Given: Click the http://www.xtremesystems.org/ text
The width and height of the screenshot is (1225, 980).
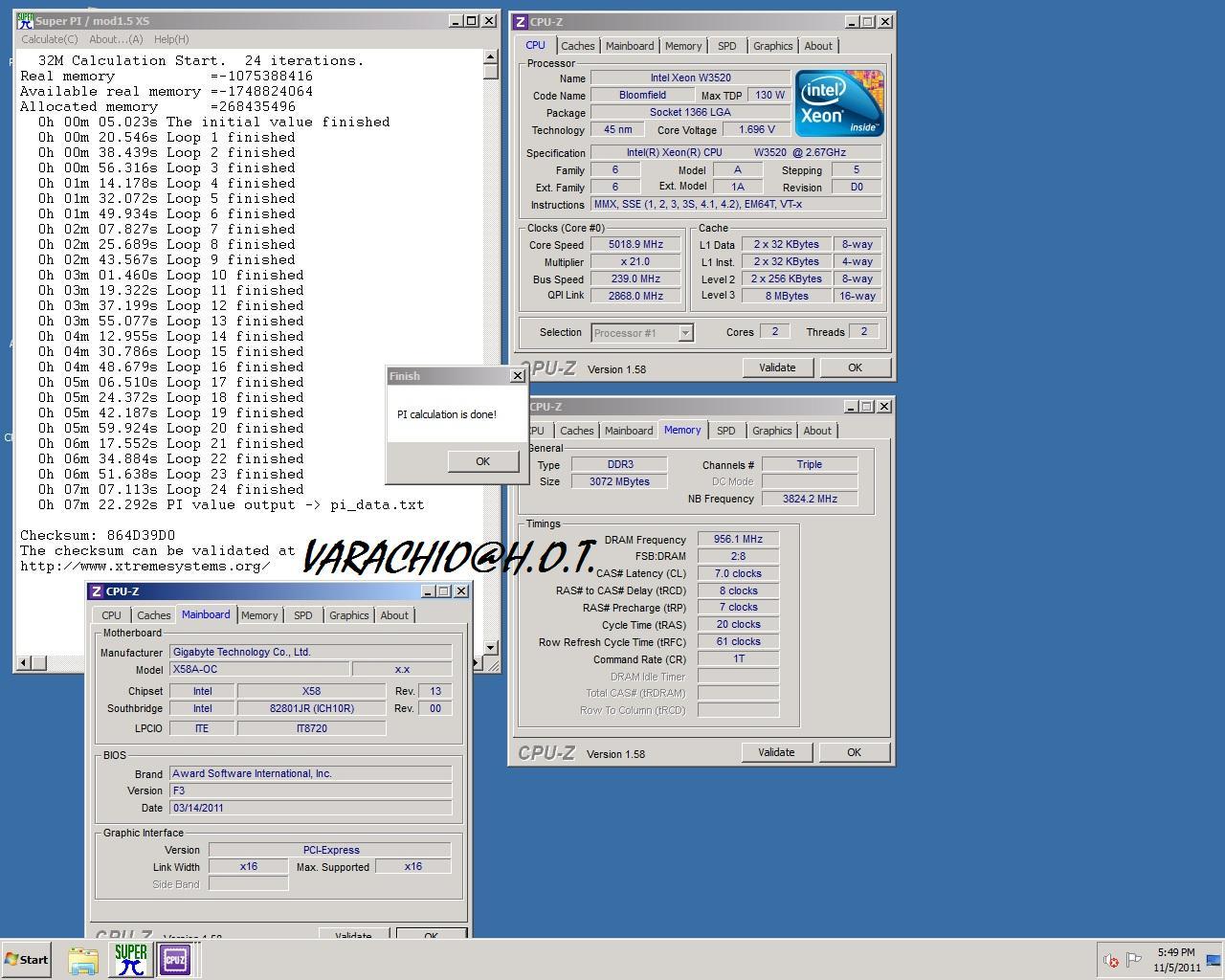Looking at the screenshot, I should coord(145,566).
